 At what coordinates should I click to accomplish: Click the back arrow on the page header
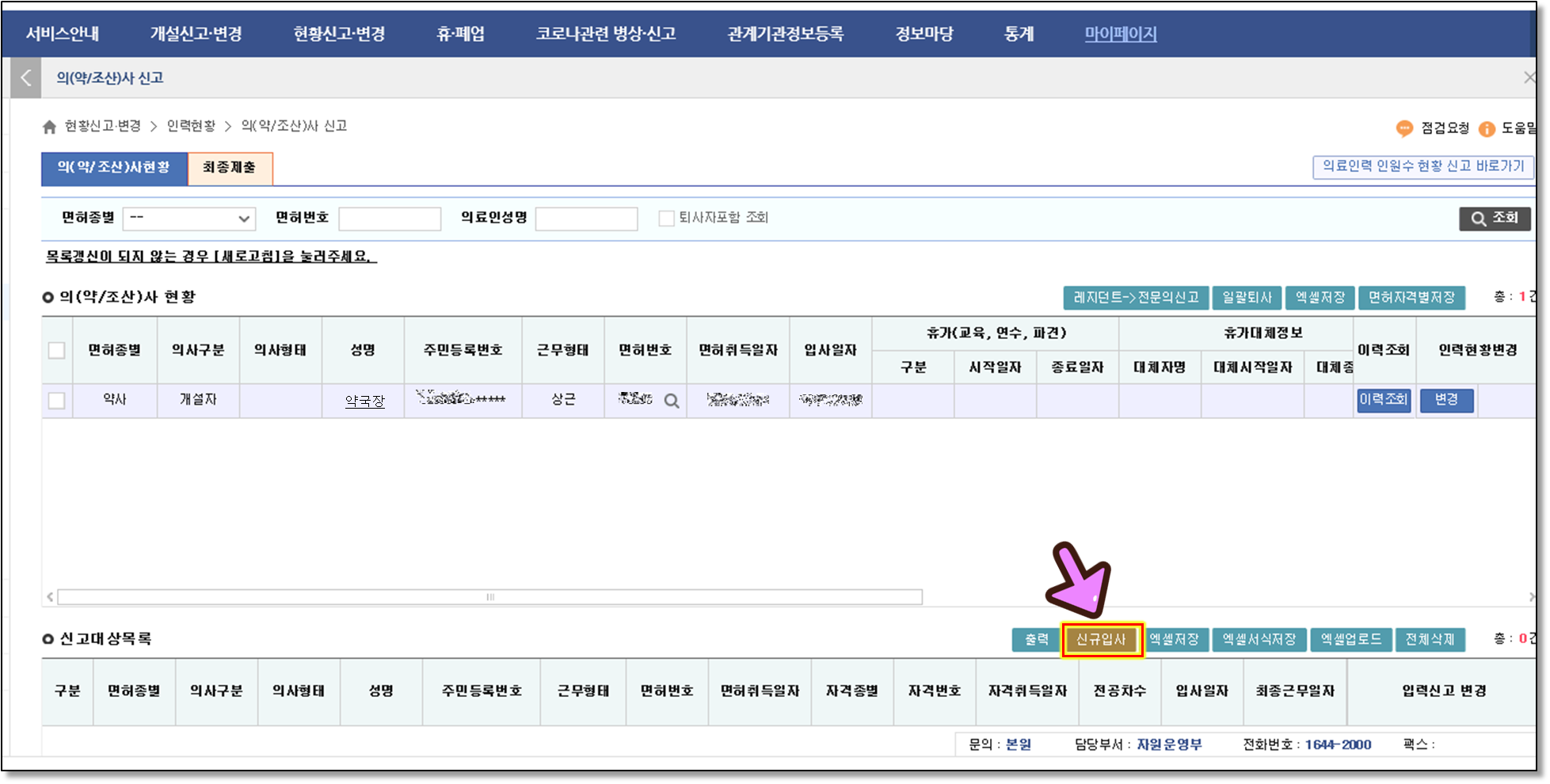[x=26, y=78]
